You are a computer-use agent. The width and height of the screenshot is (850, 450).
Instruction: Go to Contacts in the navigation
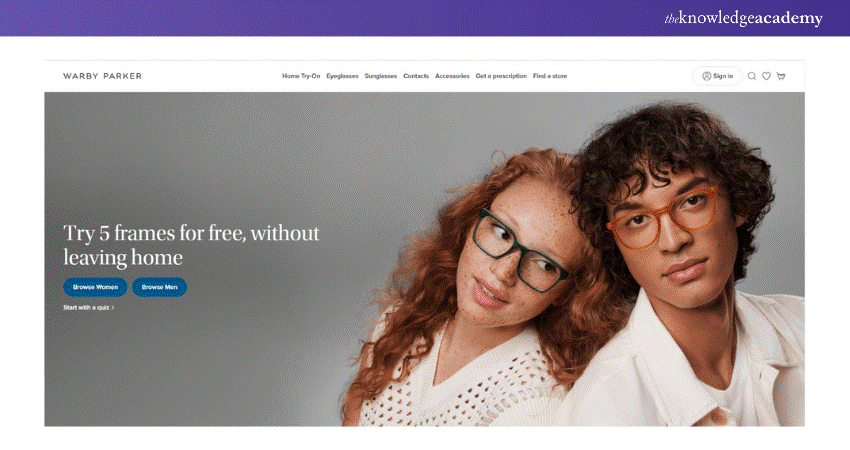(x=416, y=76)
